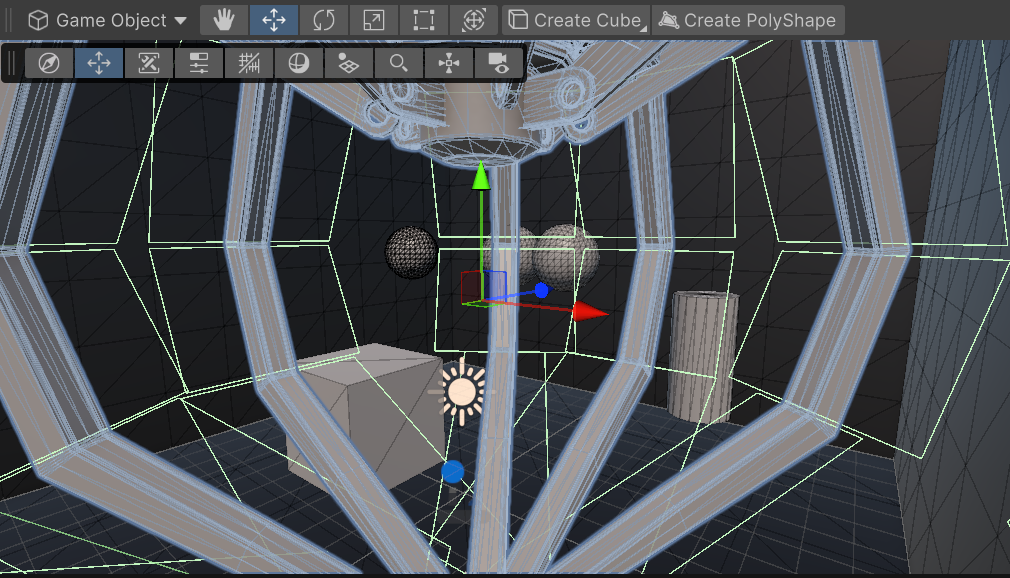Select the Rotate tool

[x=323, y=20]
